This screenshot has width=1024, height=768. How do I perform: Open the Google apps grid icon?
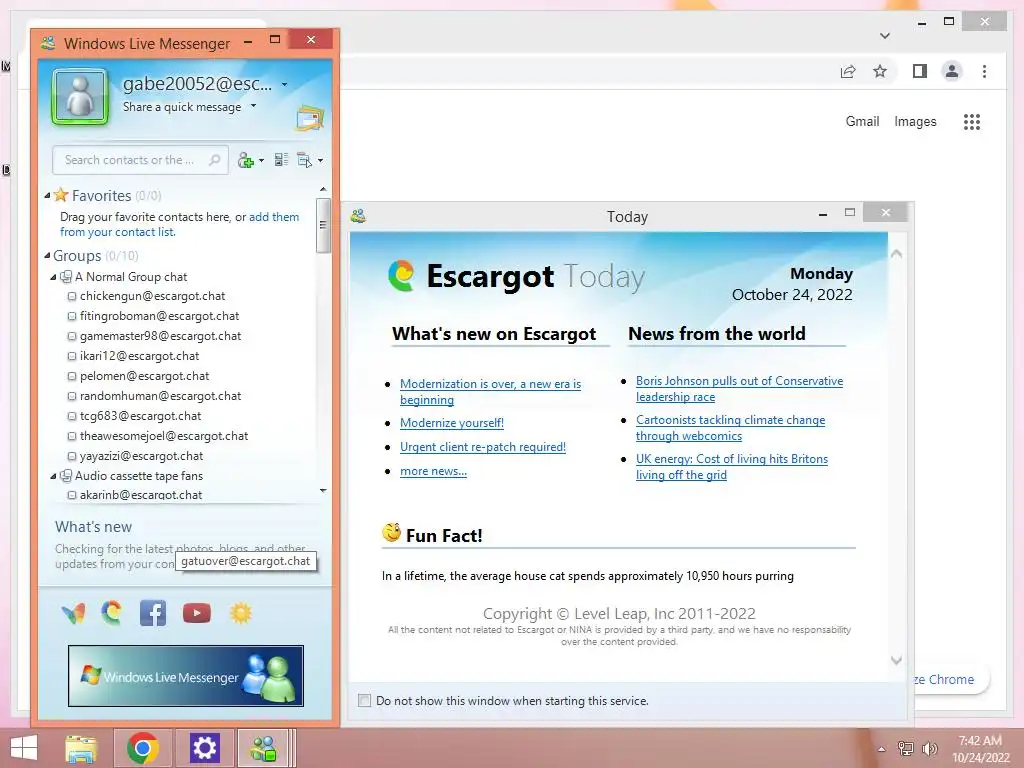pos(972,121)
